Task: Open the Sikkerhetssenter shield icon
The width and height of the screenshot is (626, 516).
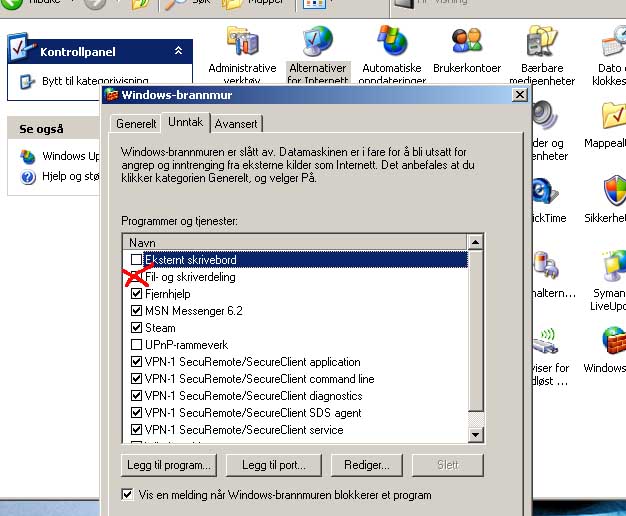Action: tap(615, 191)
